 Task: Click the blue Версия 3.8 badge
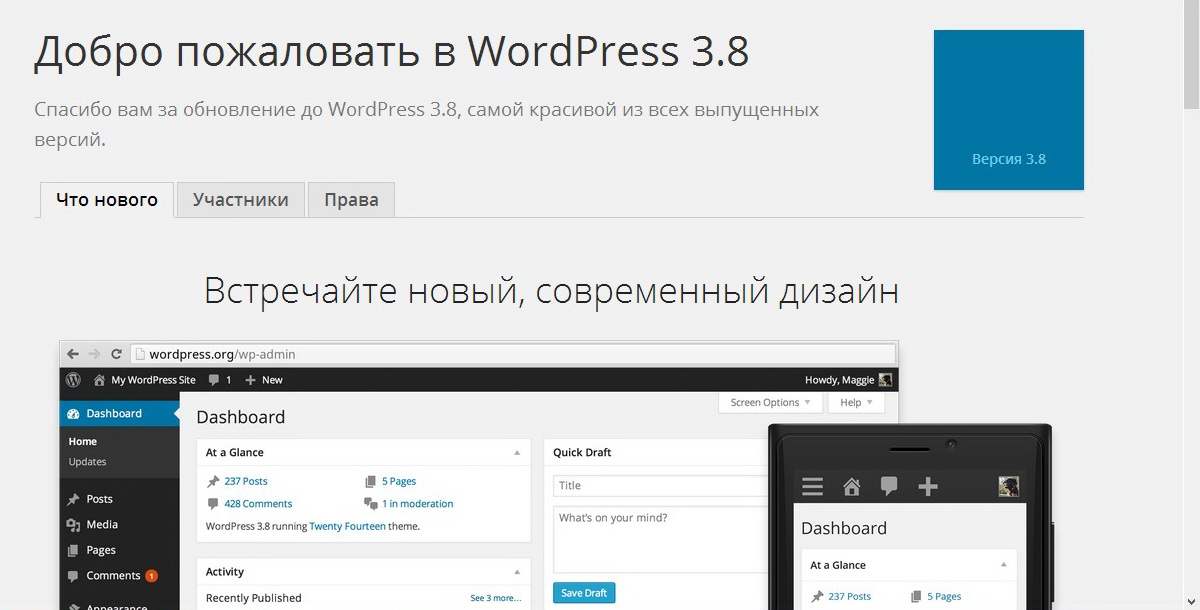pyautogui.click(x=1009, y=110)
